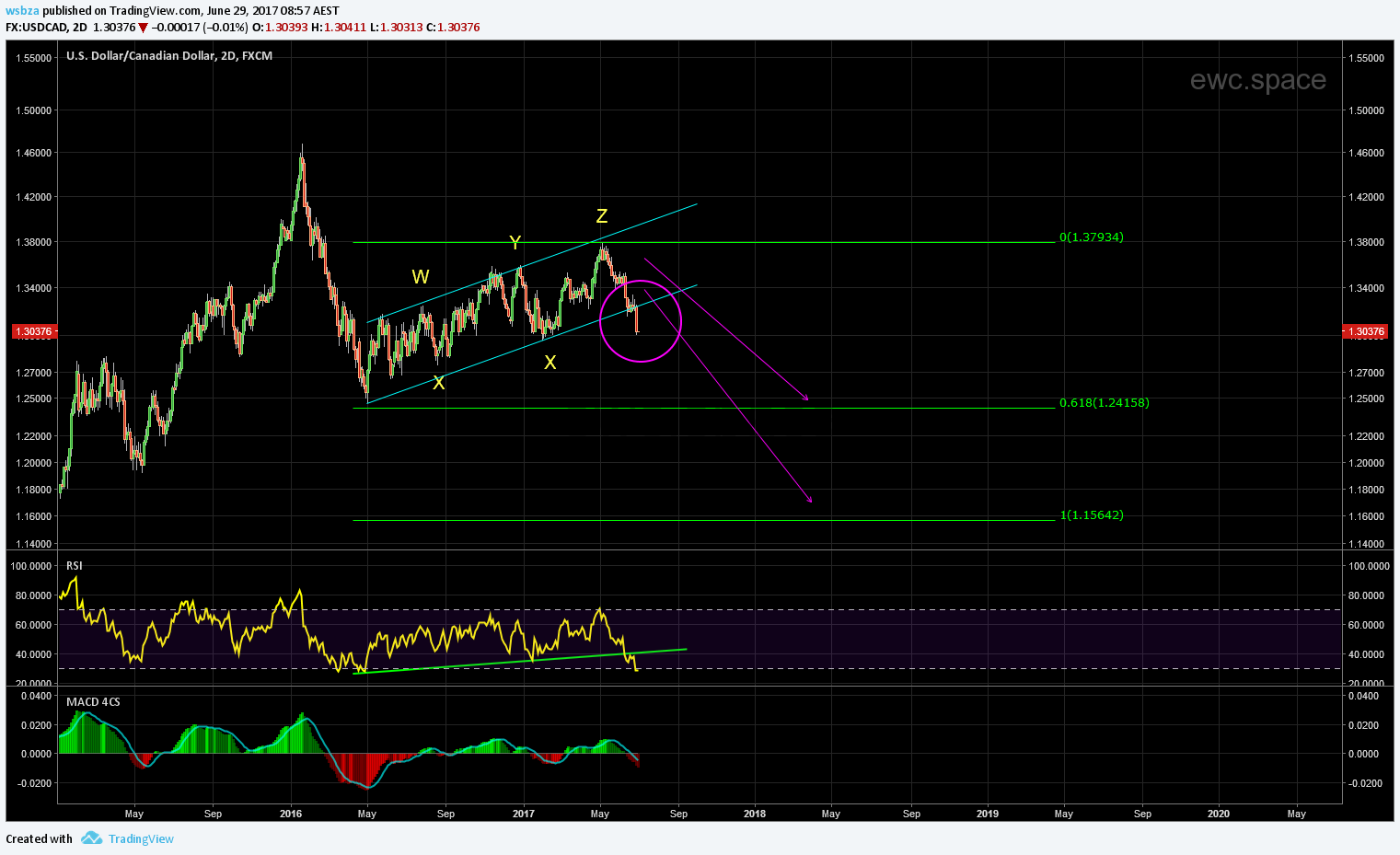Select the 0(1.37934) Fibonacci level label
1400x855 pixels.
tap(1091, 237)
